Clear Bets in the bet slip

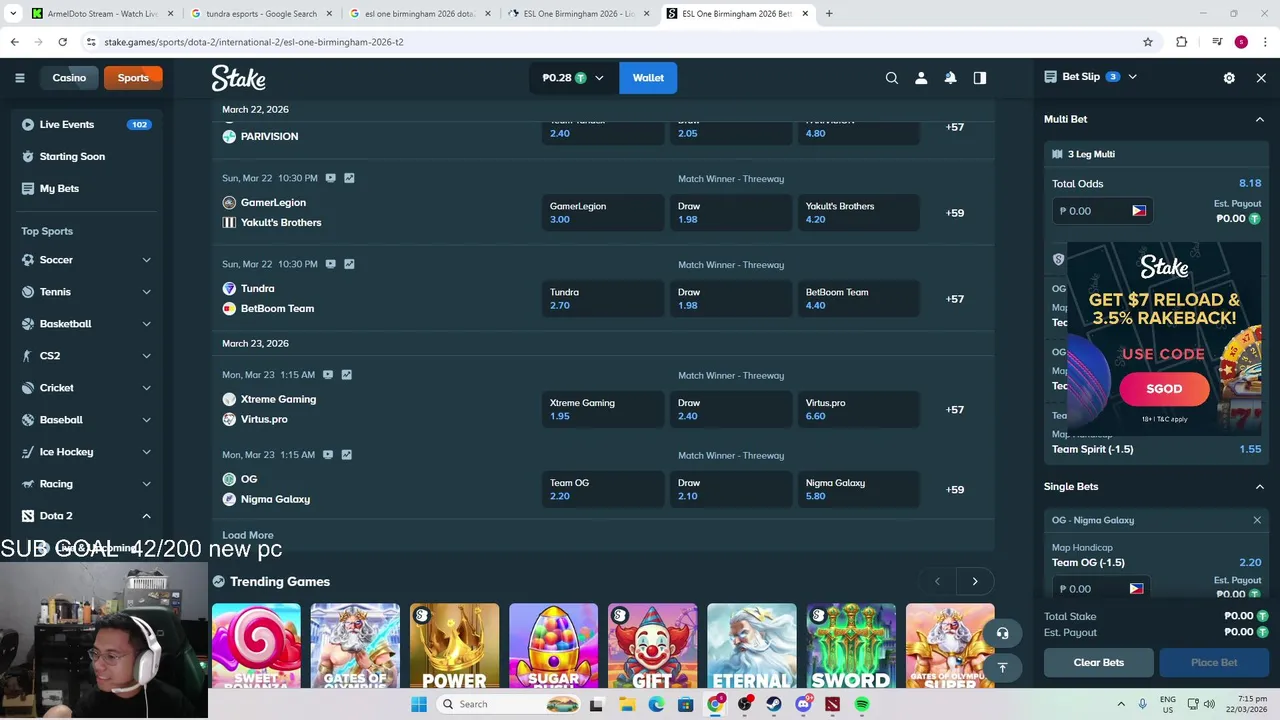point(1099,662)
